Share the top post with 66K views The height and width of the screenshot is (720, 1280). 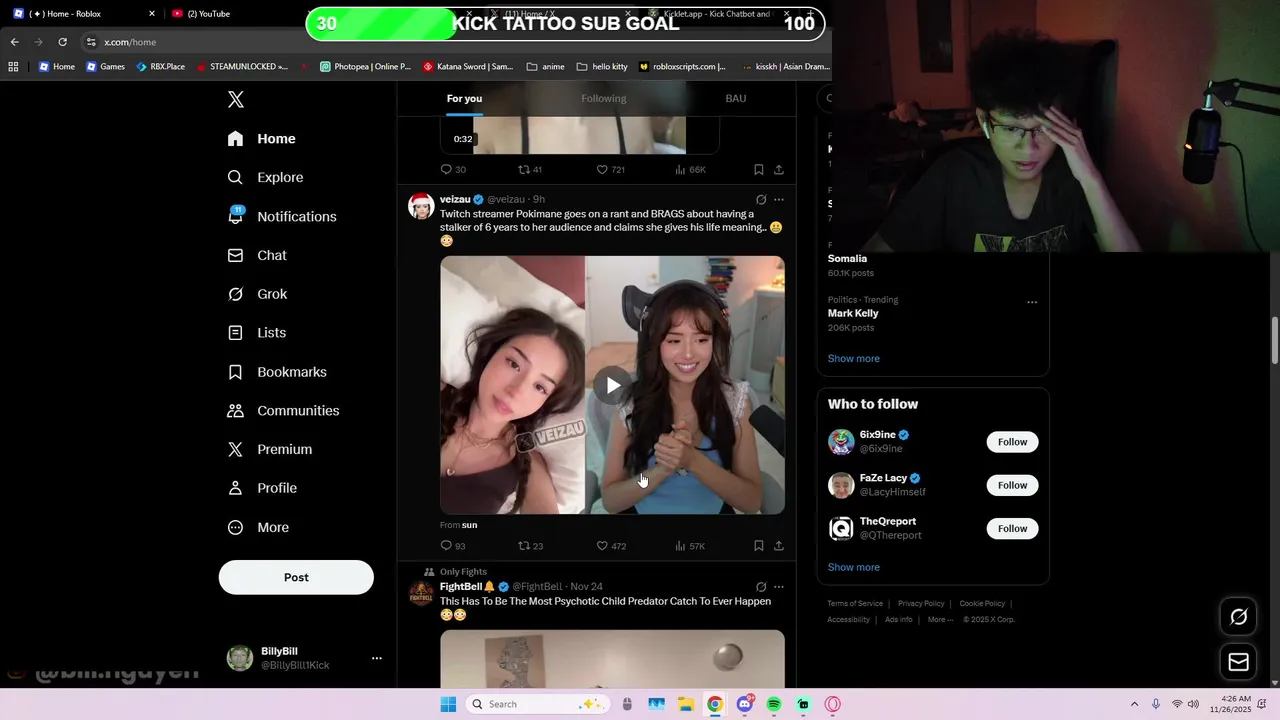[779, 170]
